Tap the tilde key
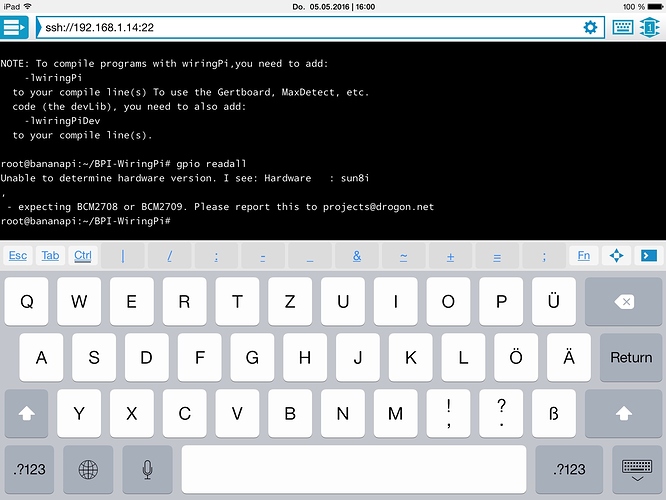Viewport: 666px width, 500px height. coord(404,256)
